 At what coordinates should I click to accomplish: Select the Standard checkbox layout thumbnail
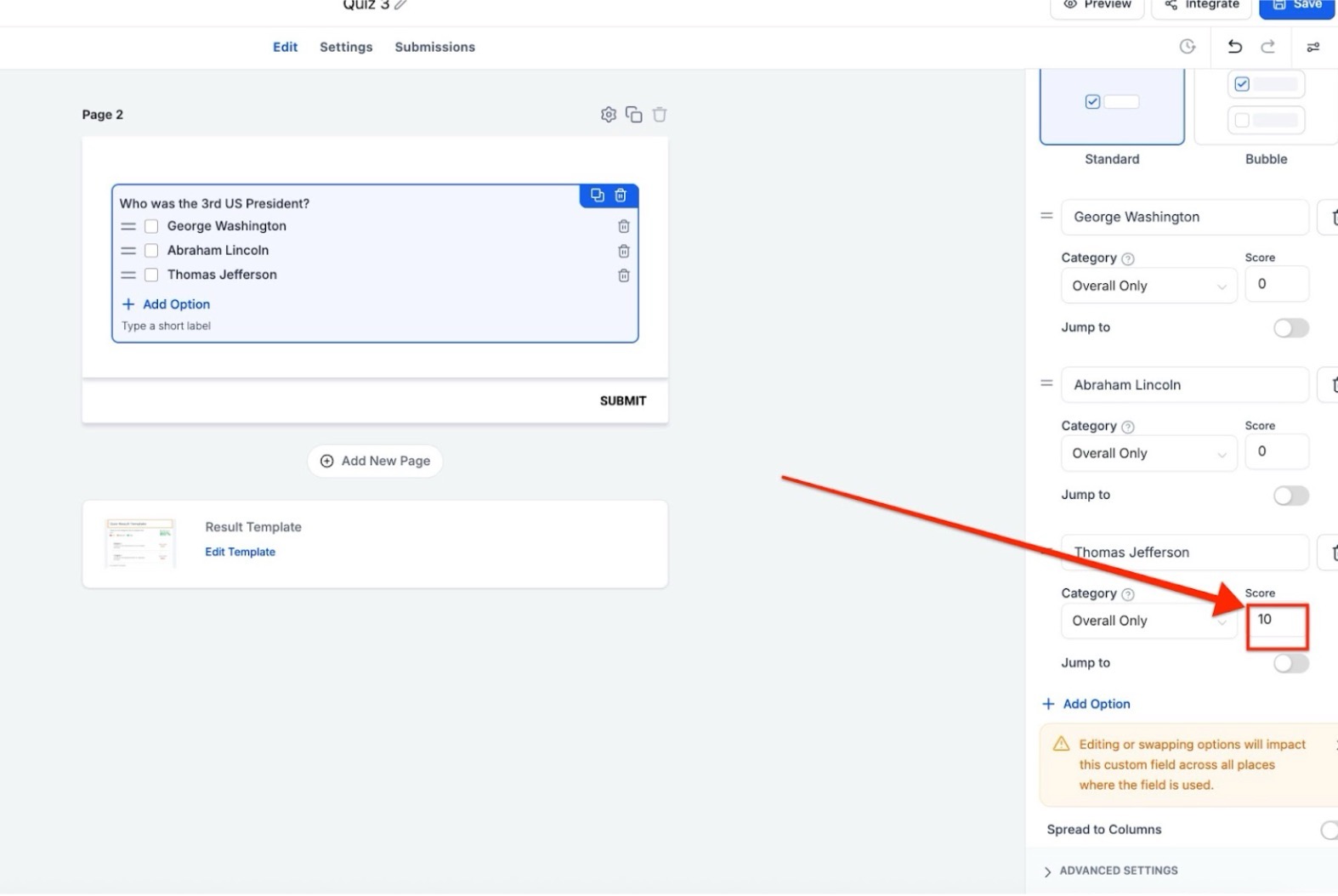click(1111, 106)
